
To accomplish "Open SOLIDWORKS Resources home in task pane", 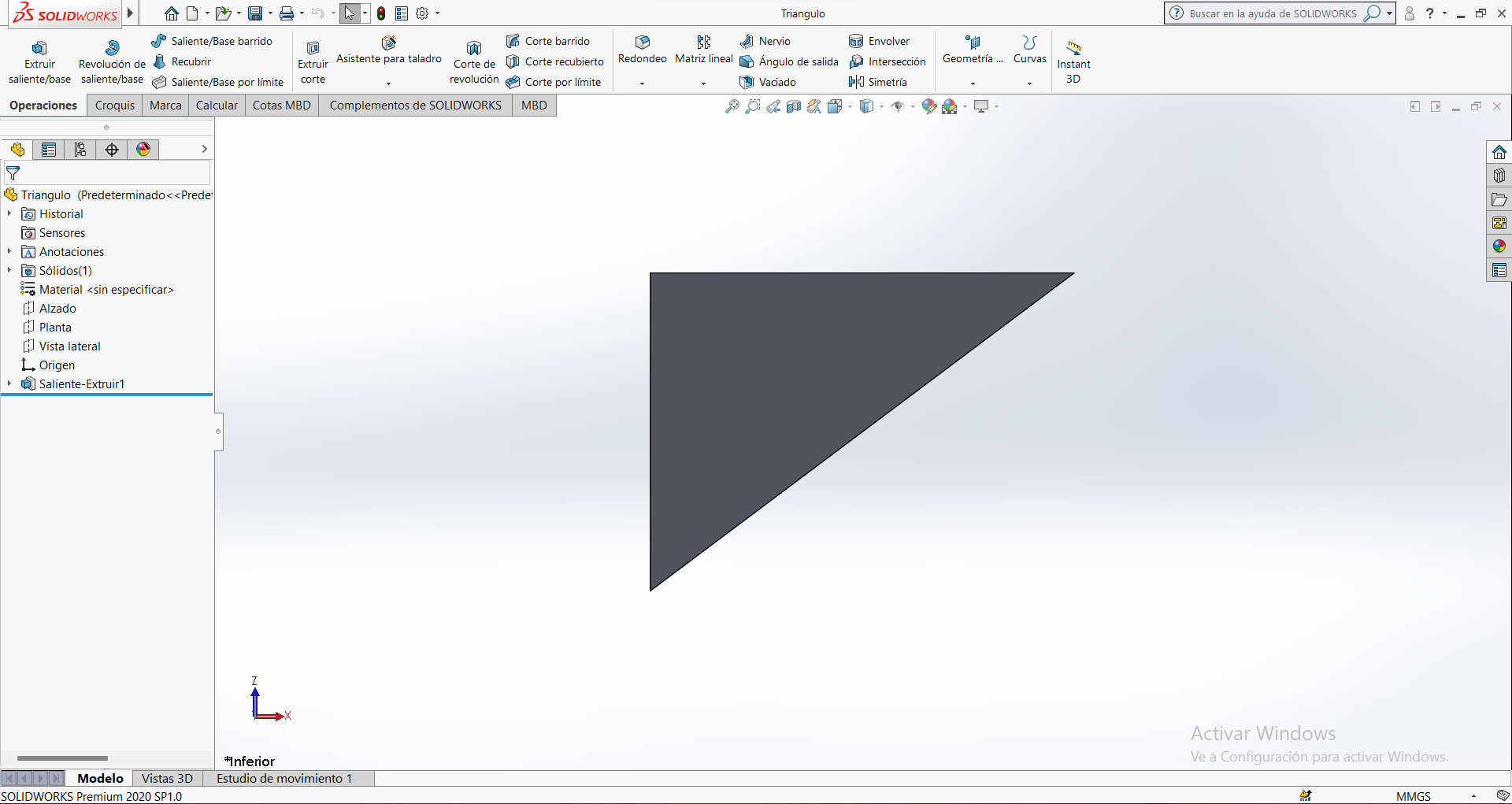I will point(1499,152).
